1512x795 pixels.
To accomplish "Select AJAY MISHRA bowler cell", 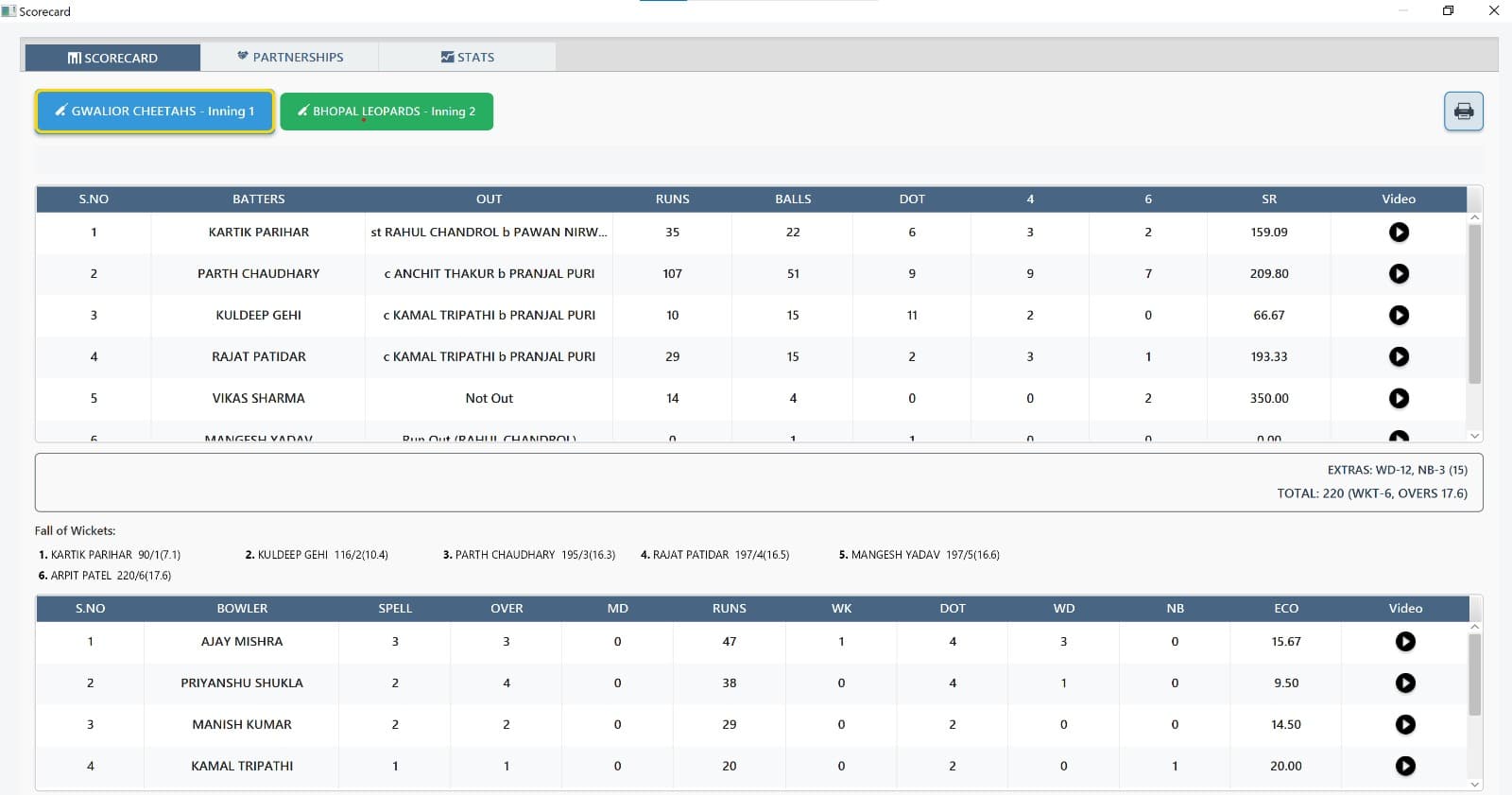I will click(242, 641).
